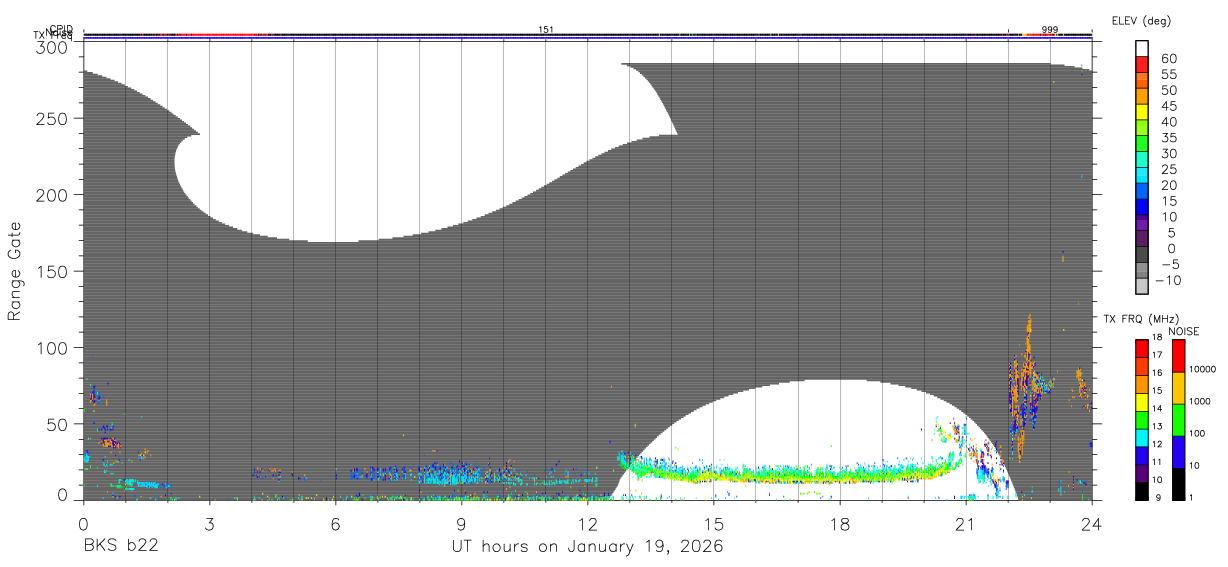This screenshot has width=1228, height=567.
Task: Select the cyan segment of the TX FRQ colorbar
Action: [1142, 437]
